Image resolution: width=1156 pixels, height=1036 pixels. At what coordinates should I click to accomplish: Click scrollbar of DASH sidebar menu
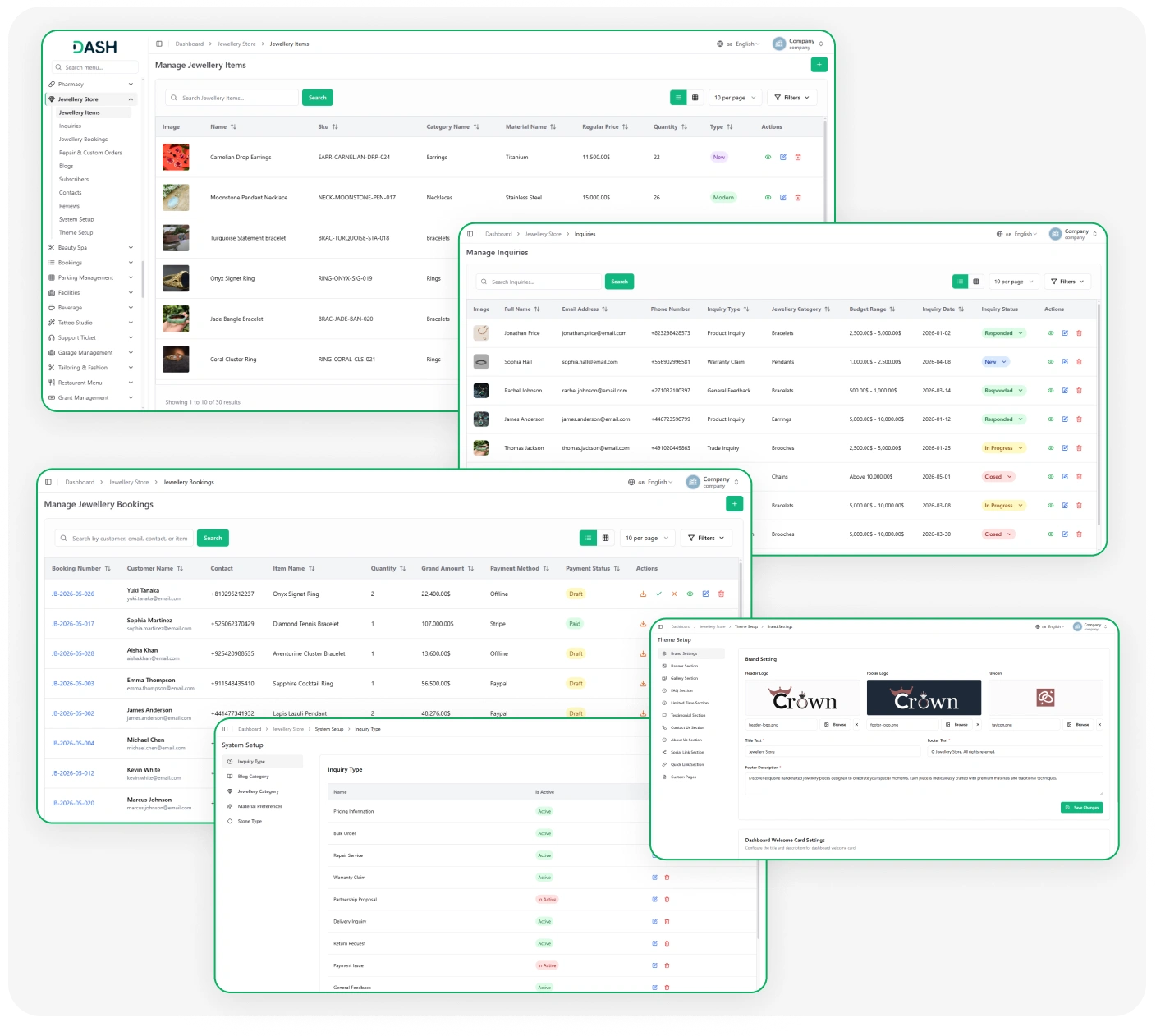143,279
